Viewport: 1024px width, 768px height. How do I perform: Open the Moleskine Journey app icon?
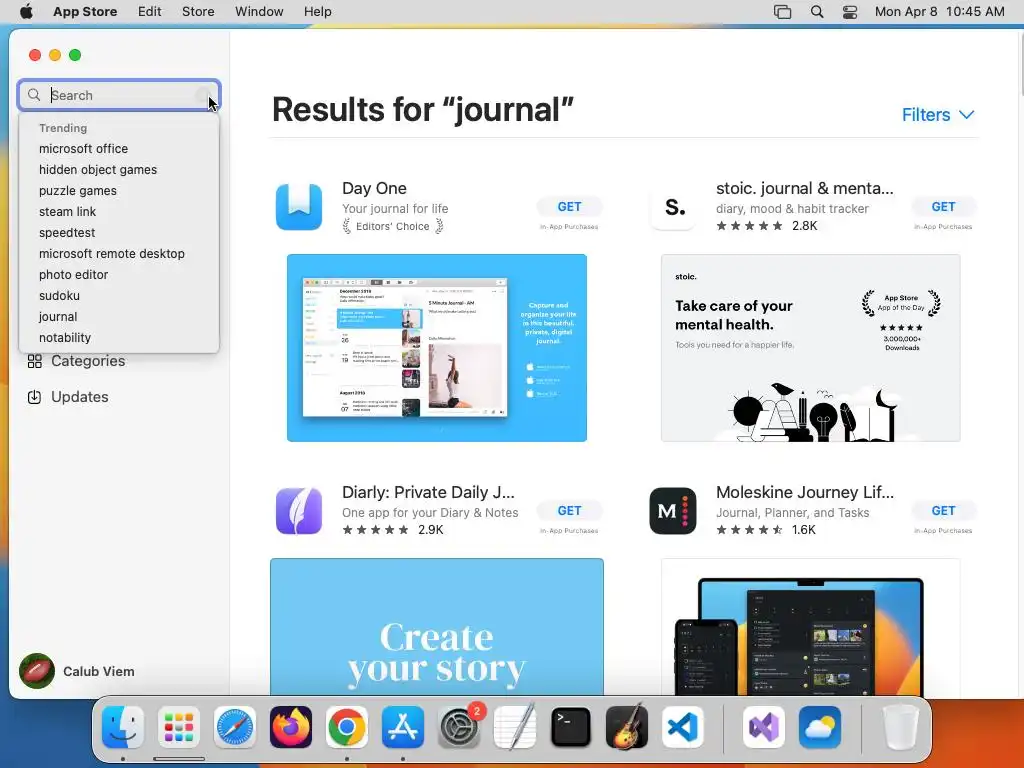[673, 511]
